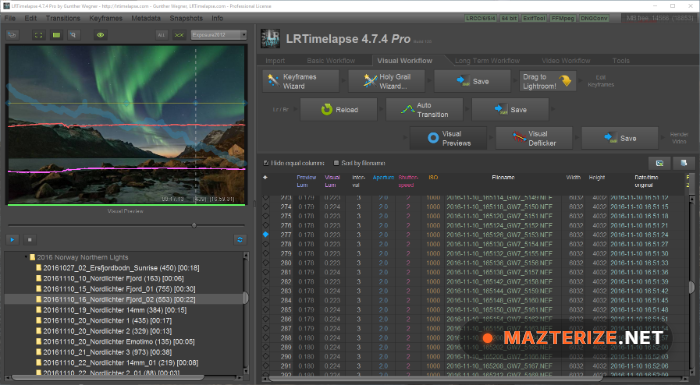Switch to the Video Workflow tab
Viewport: 700px width, 385px height.
point(566,61)
